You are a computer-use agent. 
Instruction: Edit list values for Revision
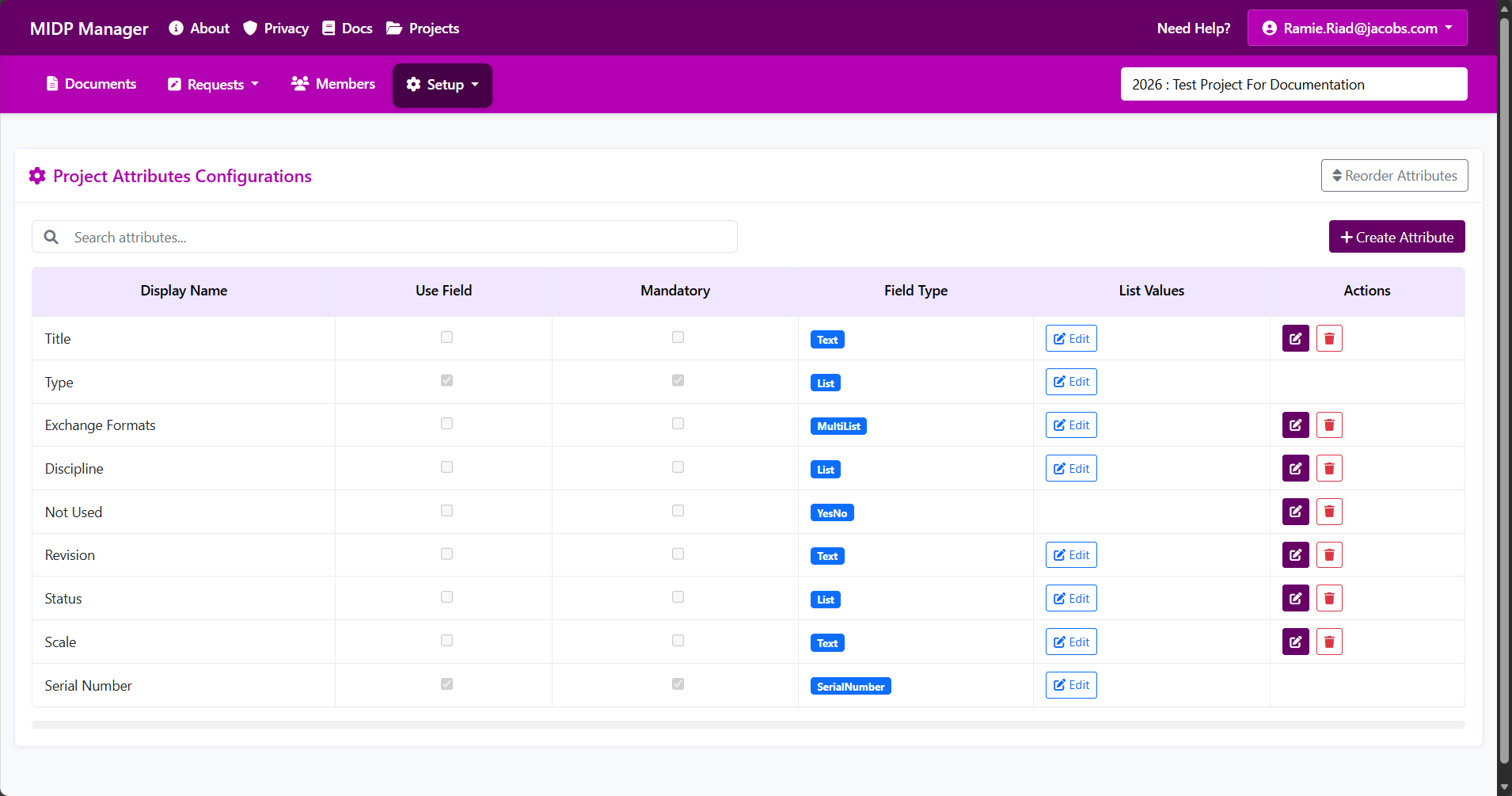click(1071, 554)
